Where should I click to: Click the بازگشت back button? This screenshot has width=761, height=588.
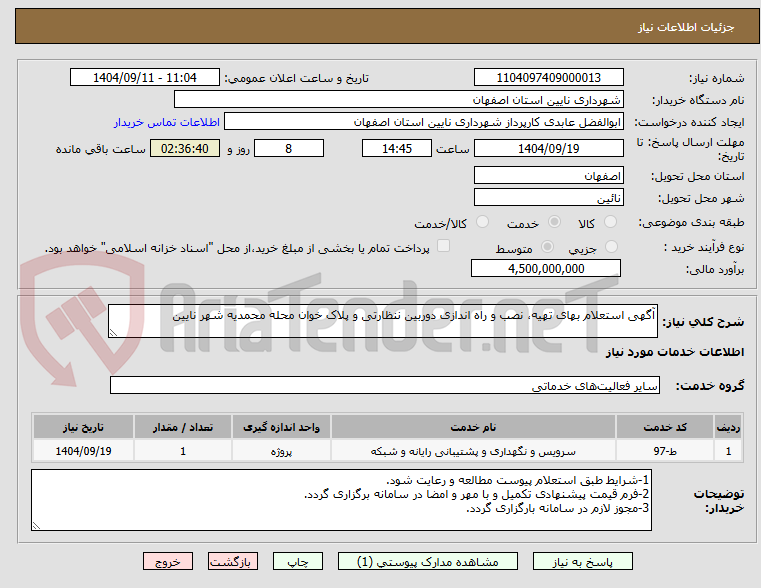click(x=232, y=561)
